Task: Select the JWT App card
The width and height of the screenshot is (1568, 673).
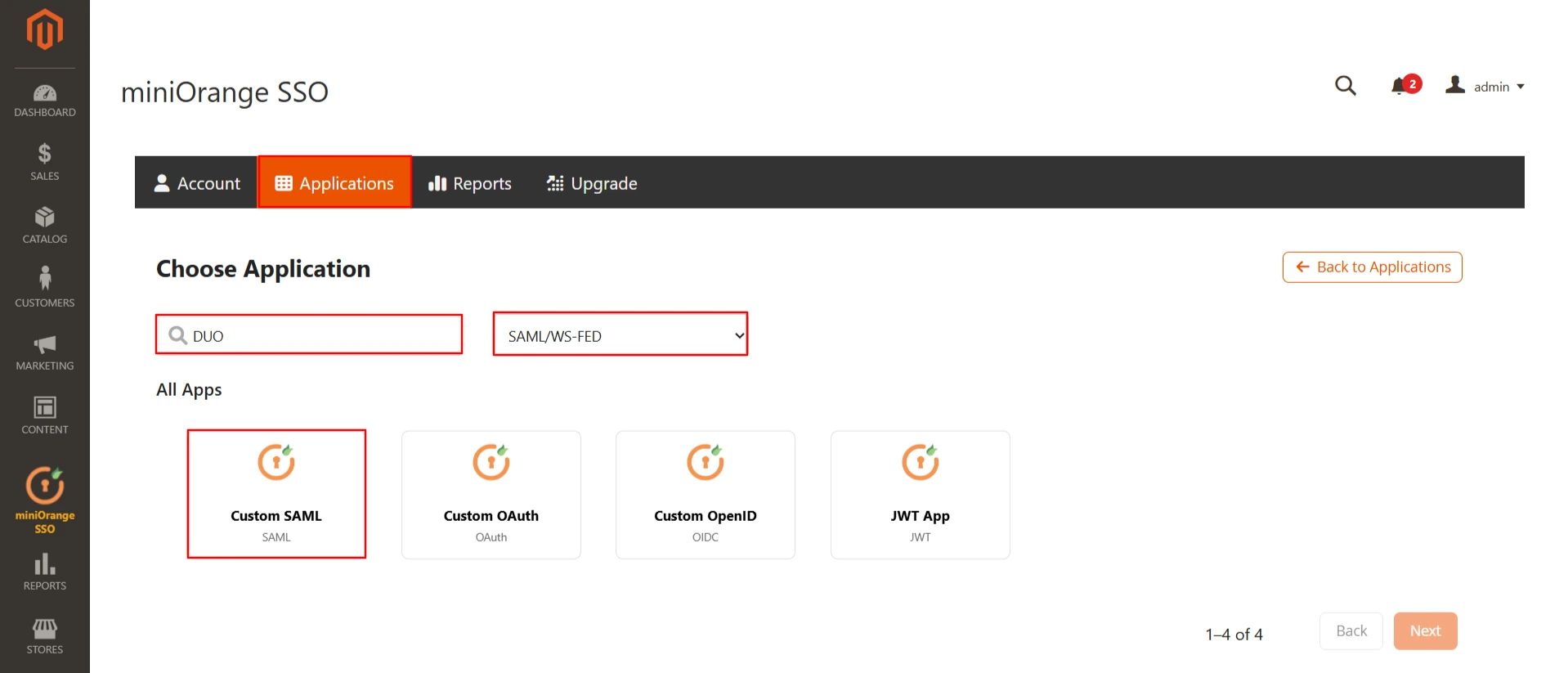Action: [921, 496]
